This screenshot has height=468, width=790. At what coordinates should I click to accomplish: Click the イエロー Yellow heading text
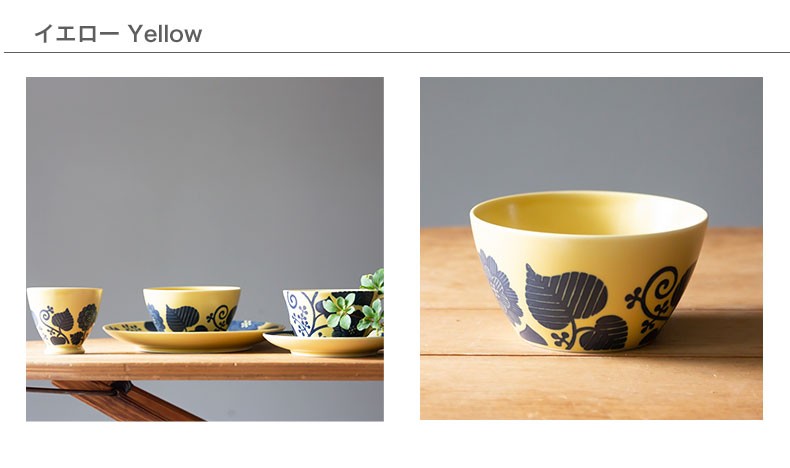(x=118, y=34)
